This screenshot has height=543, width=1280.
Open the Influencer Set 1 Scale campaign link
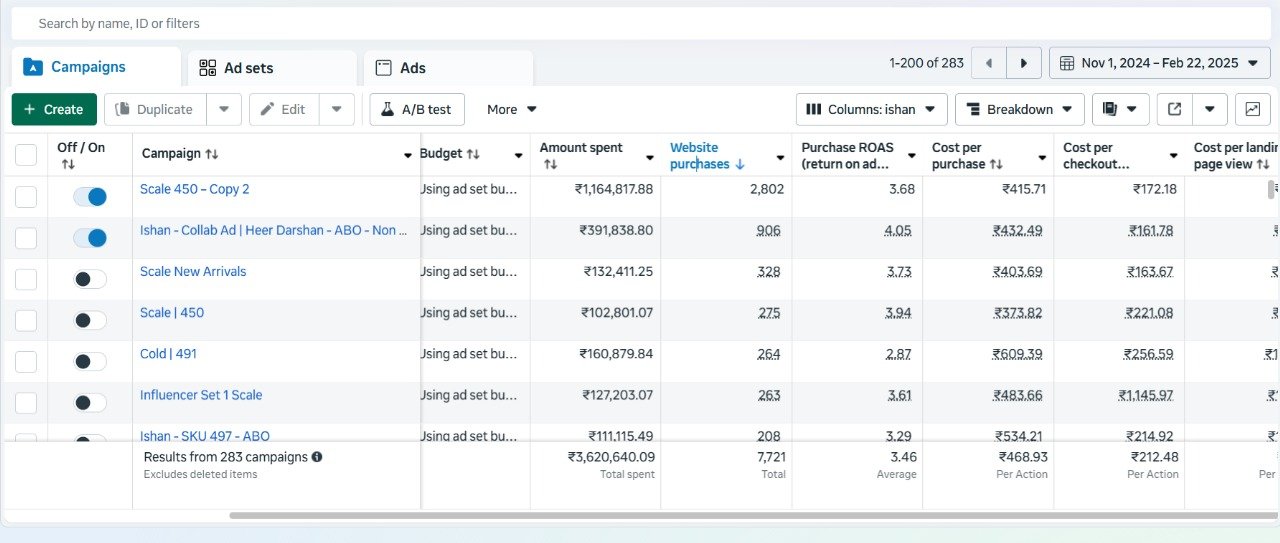point(201,395)
